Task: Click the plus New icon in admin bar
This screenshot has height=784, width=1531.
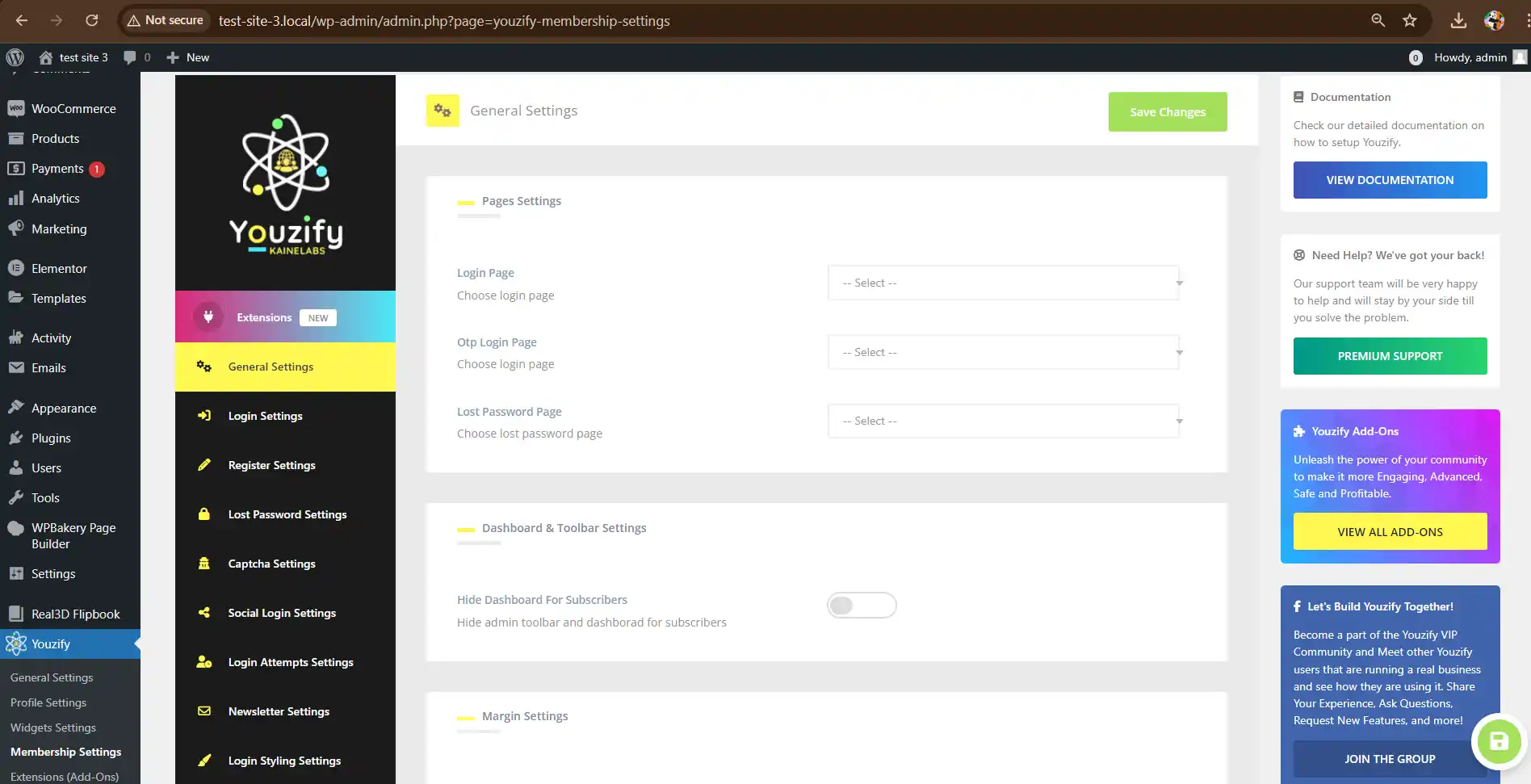Action: 172,57
